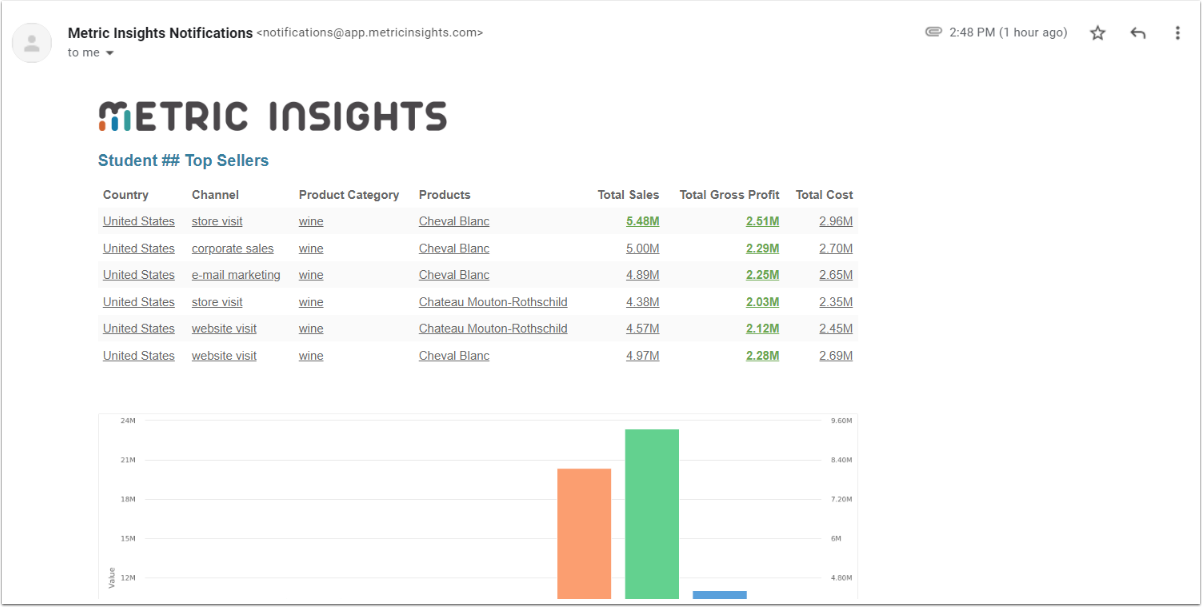Open the 'corporate sales' channel link
The height and width of the screenshot is (607, 1202).
232,248
